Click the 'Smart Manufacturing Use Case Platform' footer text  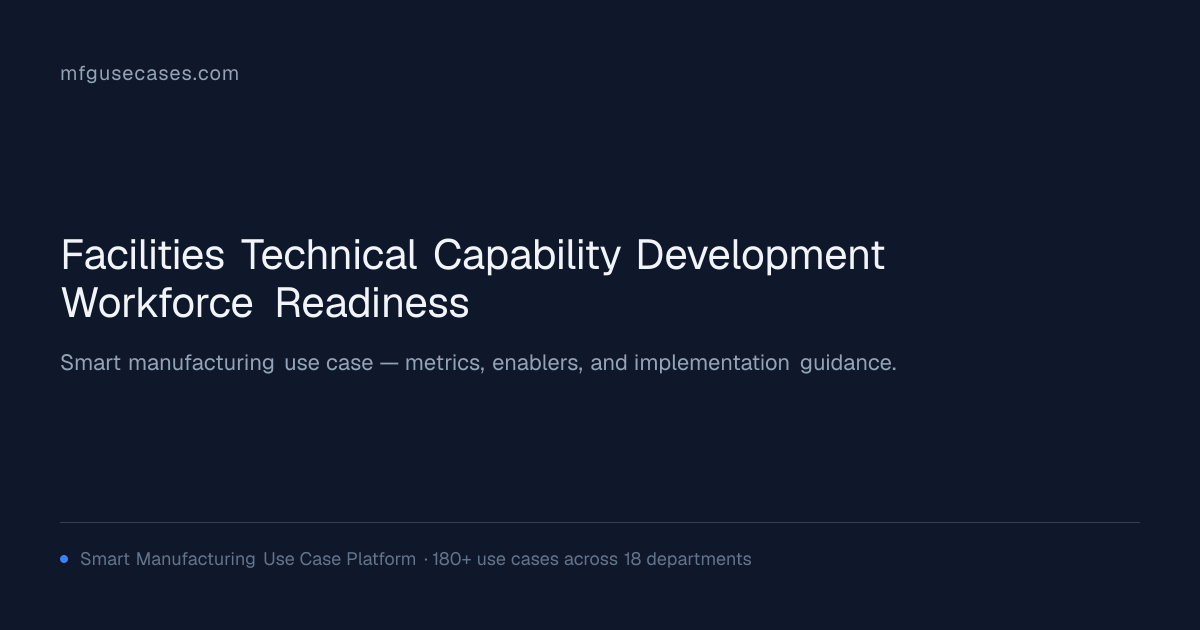(x=248, y=559)
